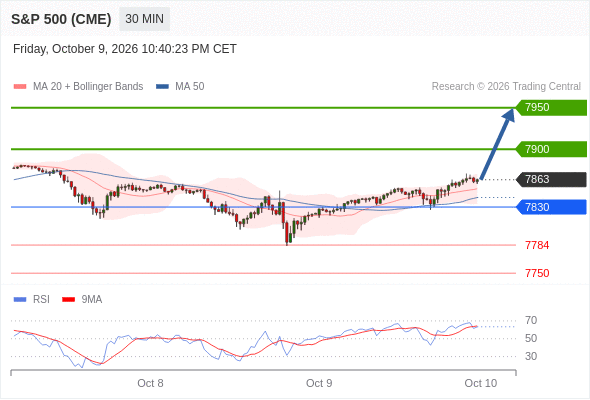Screen dimensions: 590x400
Task: Click the Research © 2026 Trading Central credit
Action: pyautogui.click(x=506, y=87)
